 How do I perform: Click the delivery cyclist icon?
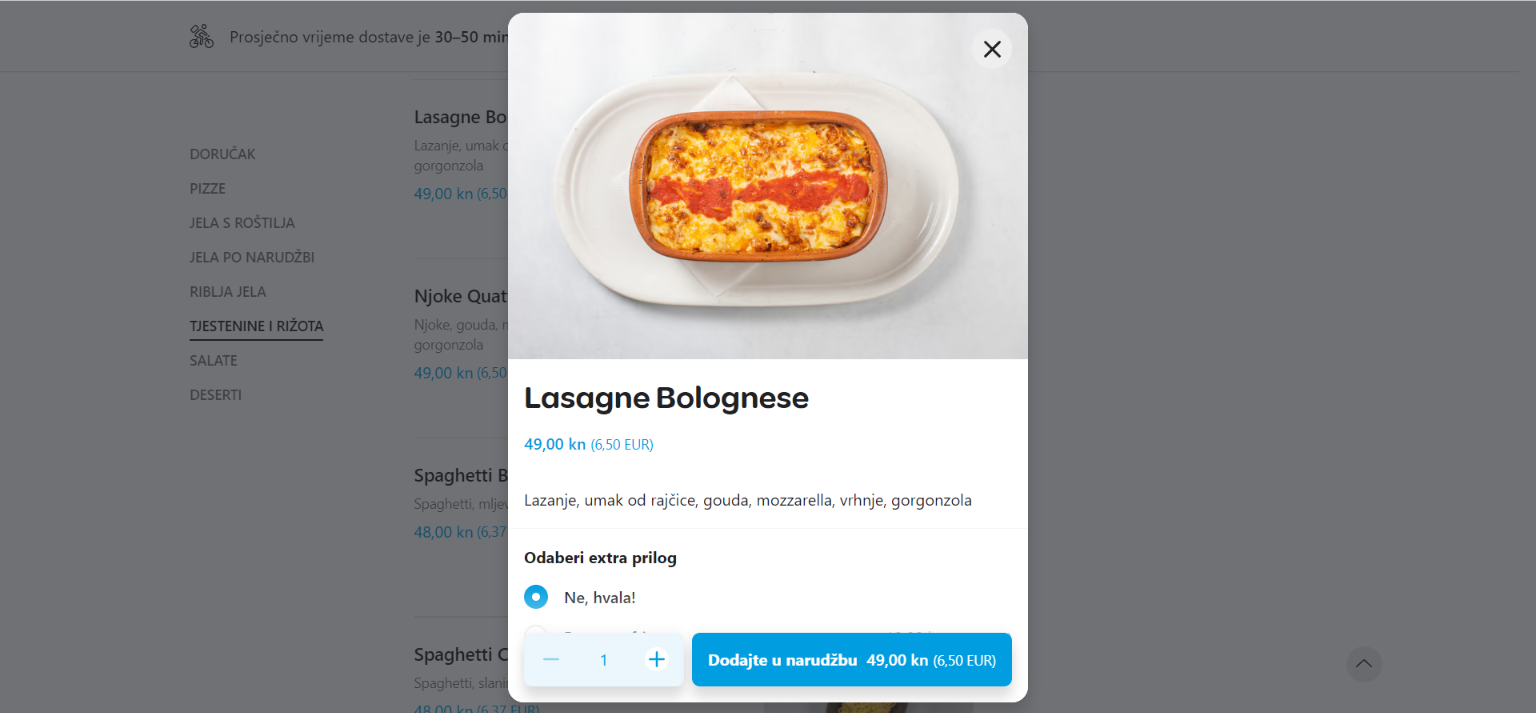(x=202, y=37)
